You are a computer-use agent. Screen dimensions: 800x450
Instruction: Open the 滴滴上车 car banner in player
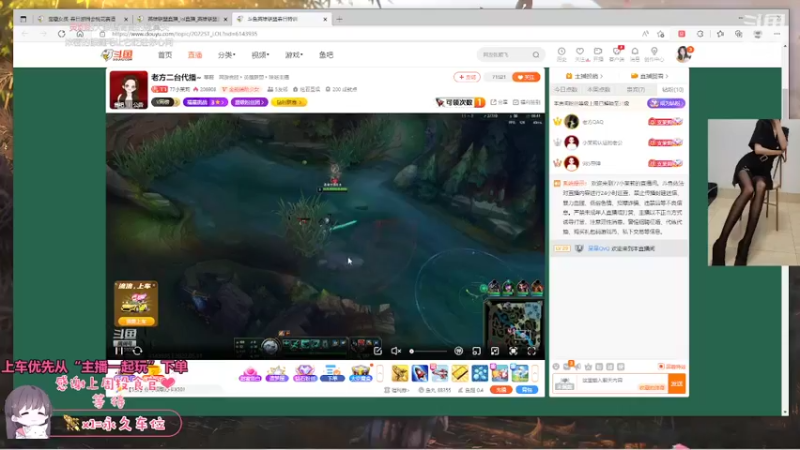pyautogui.click(x=136, y=304)
